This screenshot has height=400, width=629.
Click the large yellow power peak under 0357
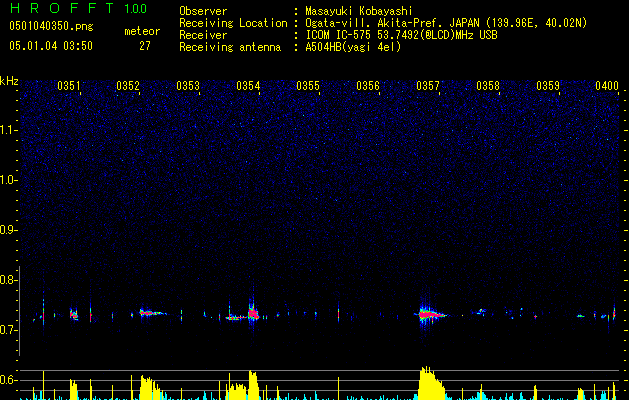pyautogui.click(x=431, y=383)
